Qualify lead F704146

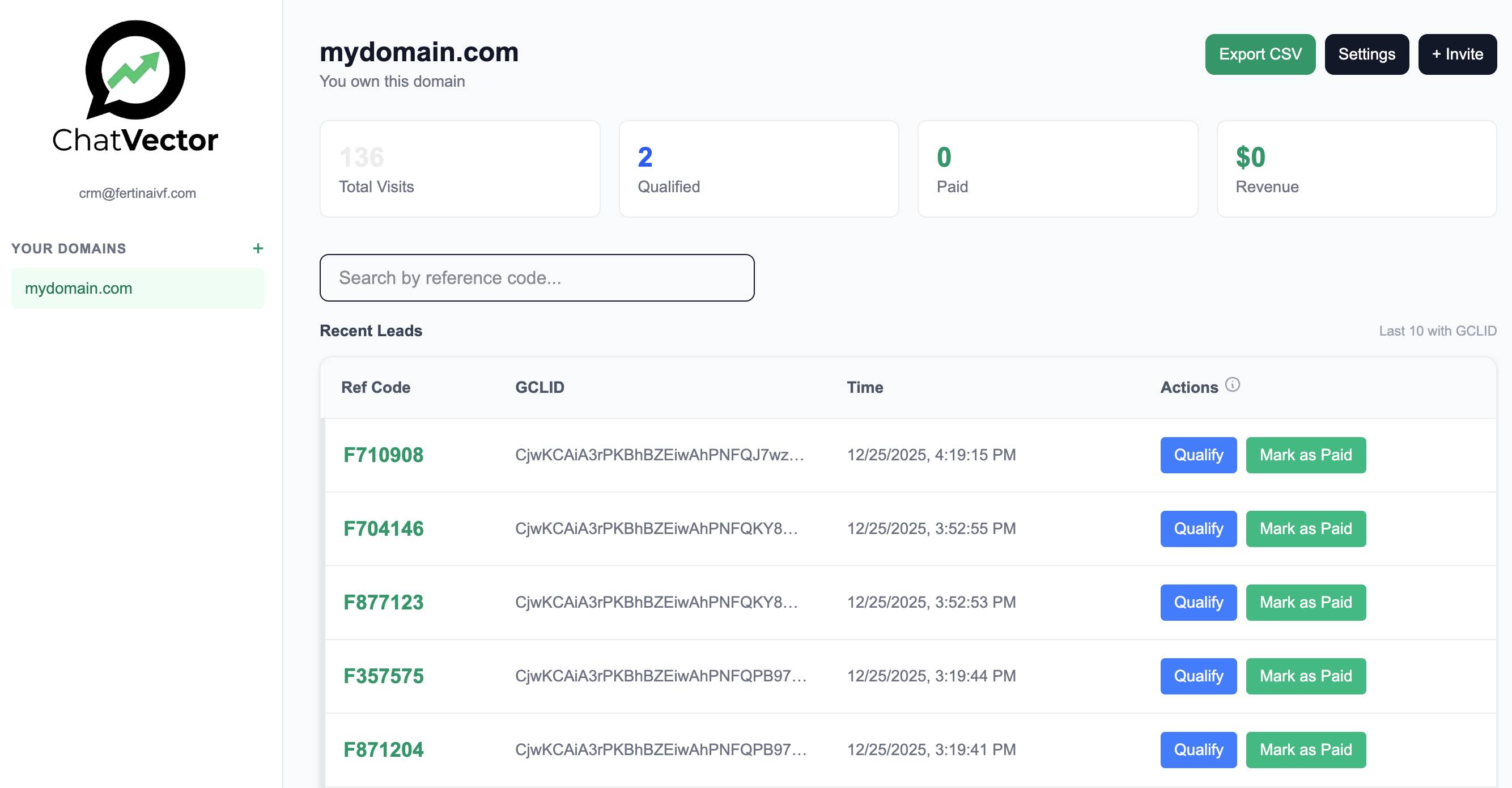[x=1198, y=528]
